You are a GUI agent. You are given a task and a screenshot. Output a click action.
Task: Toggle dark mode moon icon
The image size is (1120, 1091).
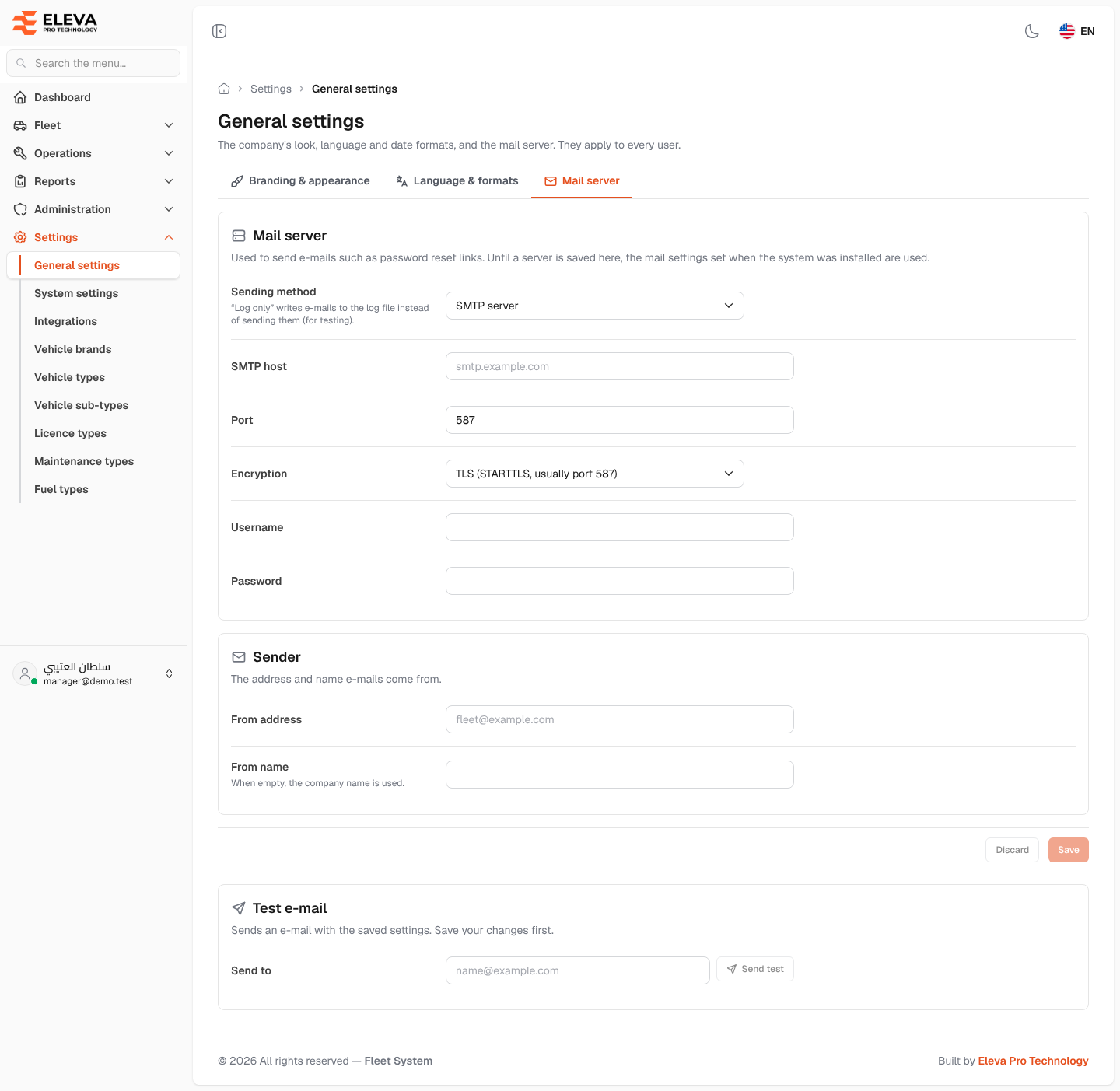(1032, 31)
